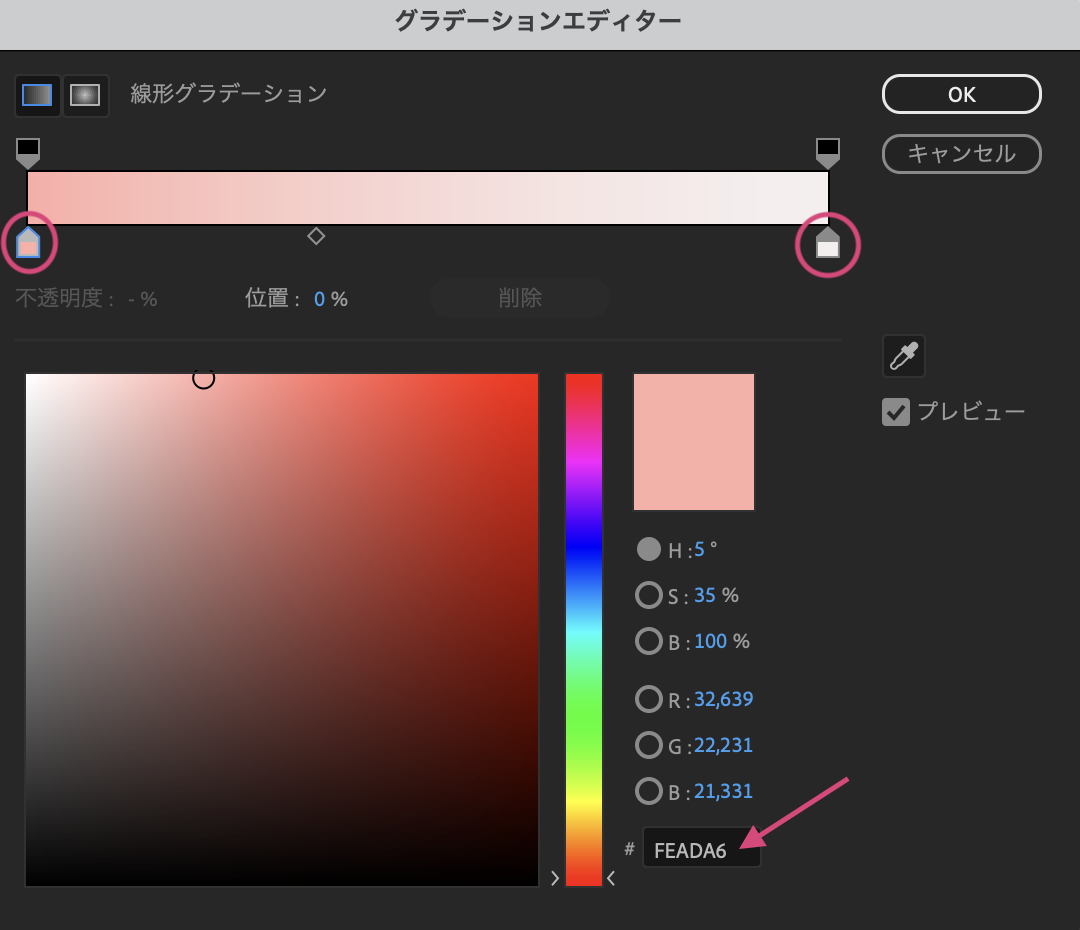Toggle the プレビュー checkbox
The image size is (1080, 930).
(x=895, y=411)
